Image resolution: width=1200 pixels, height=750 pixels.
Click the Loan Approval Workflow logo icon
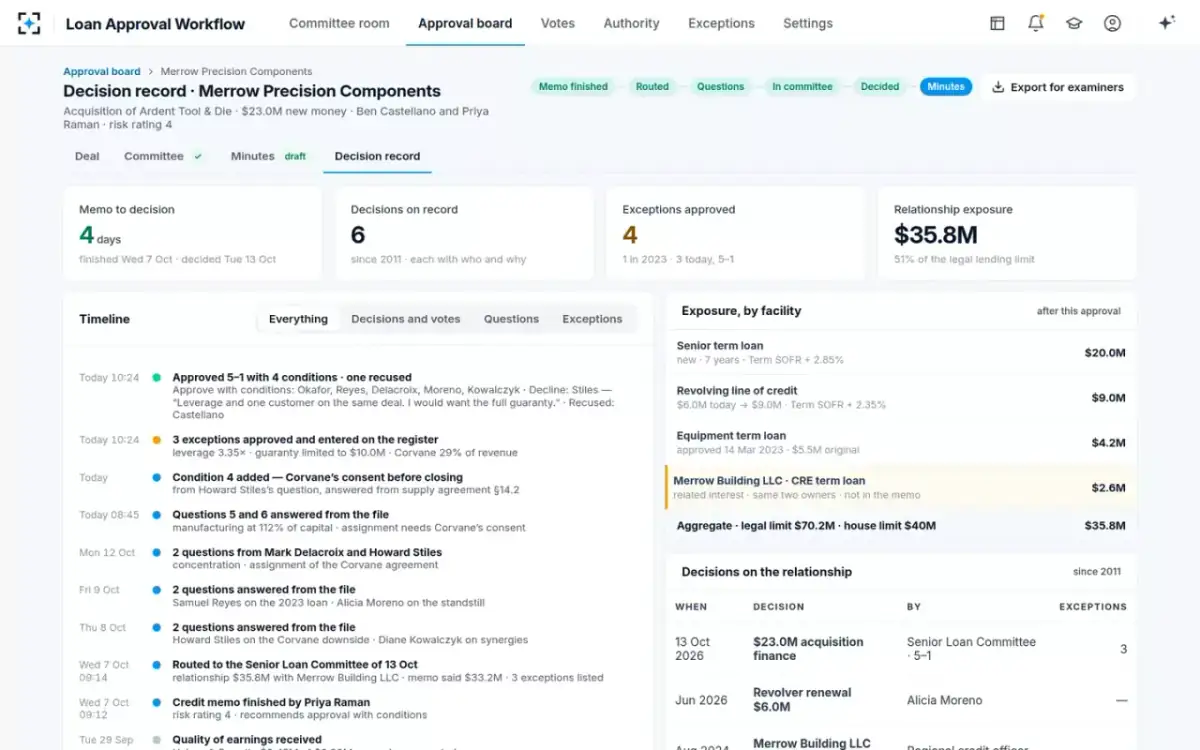(29, 23)
